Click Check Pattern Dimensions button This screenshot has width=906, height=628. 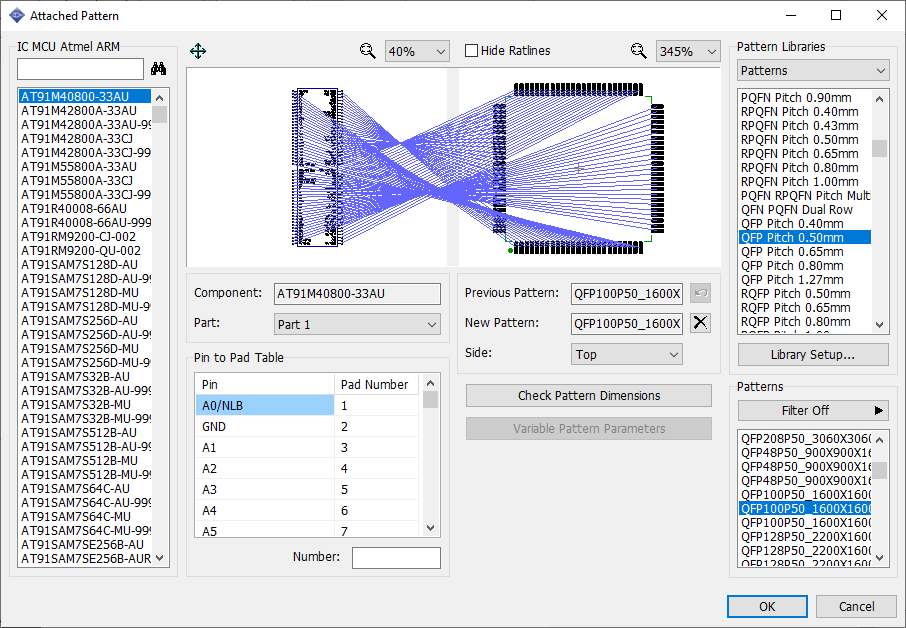pos(589,396)
